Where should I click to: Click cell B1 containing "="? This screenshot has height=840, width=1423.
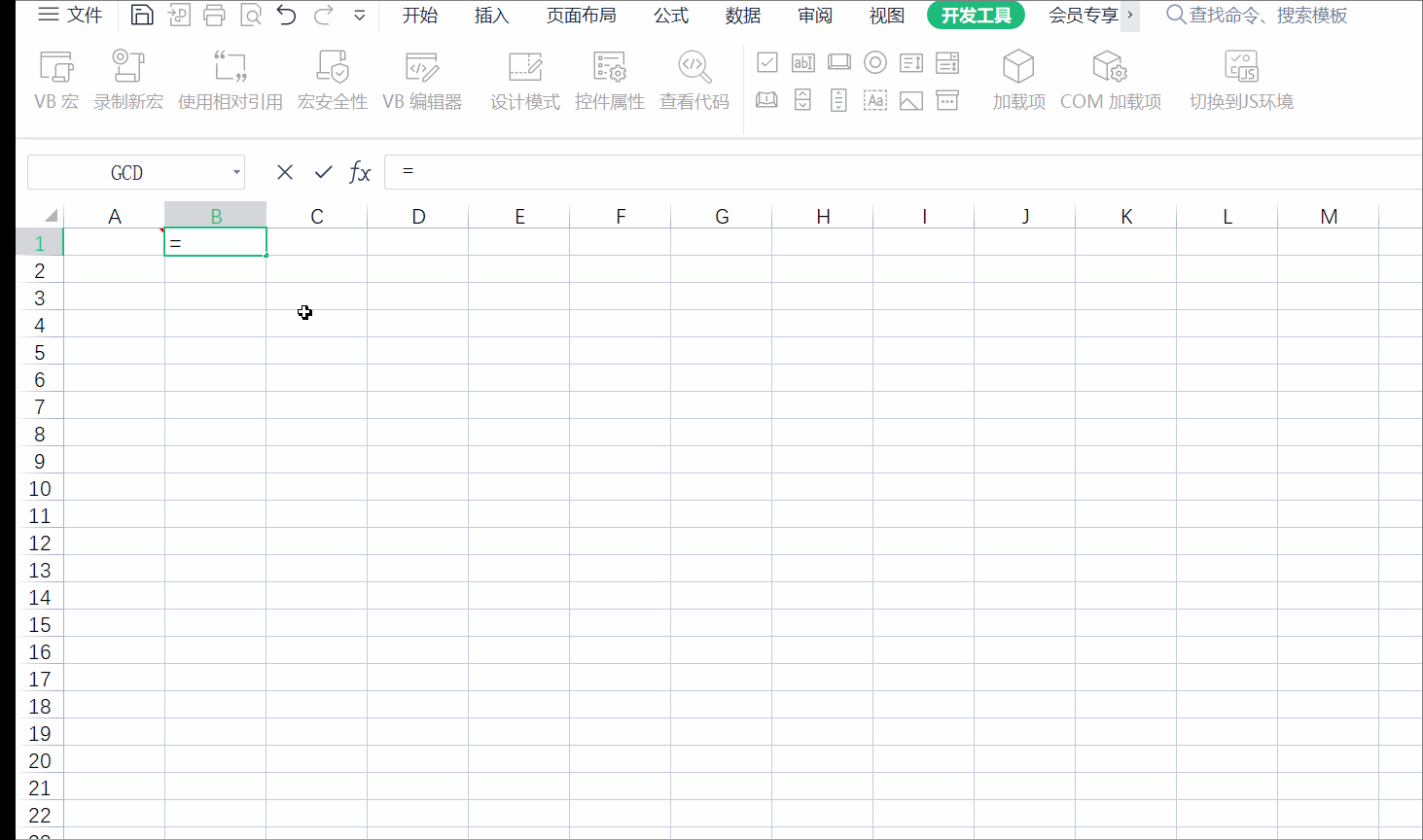pos(216,242)
